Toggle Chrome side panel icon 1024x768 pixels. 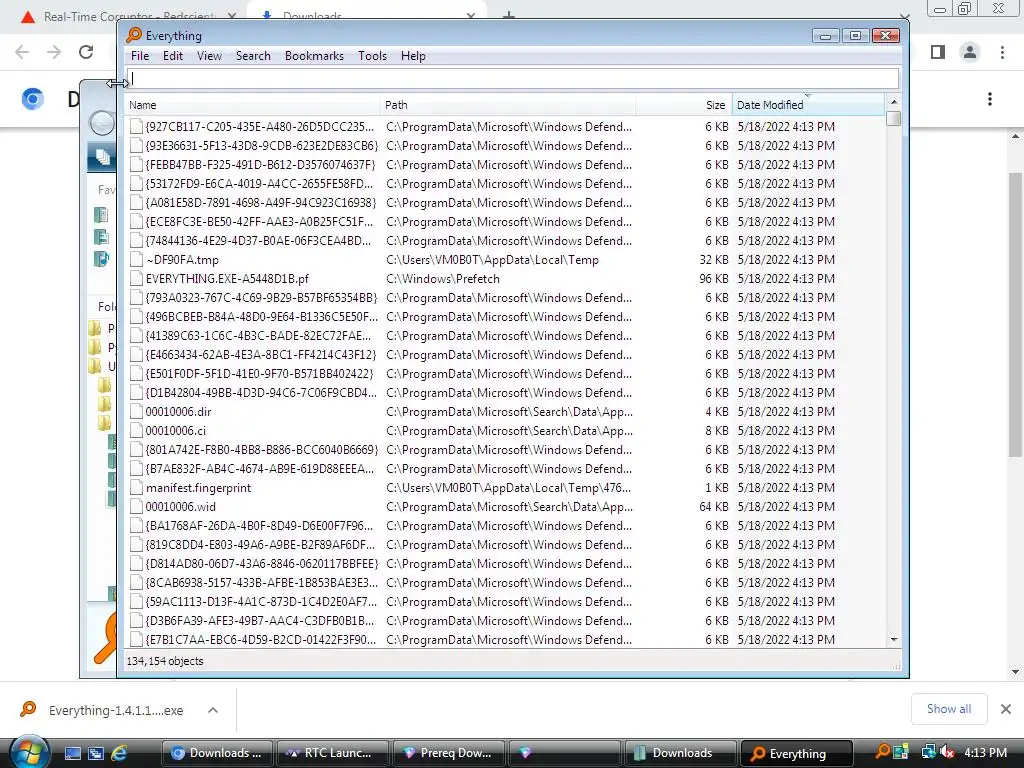tap(938, 52)
